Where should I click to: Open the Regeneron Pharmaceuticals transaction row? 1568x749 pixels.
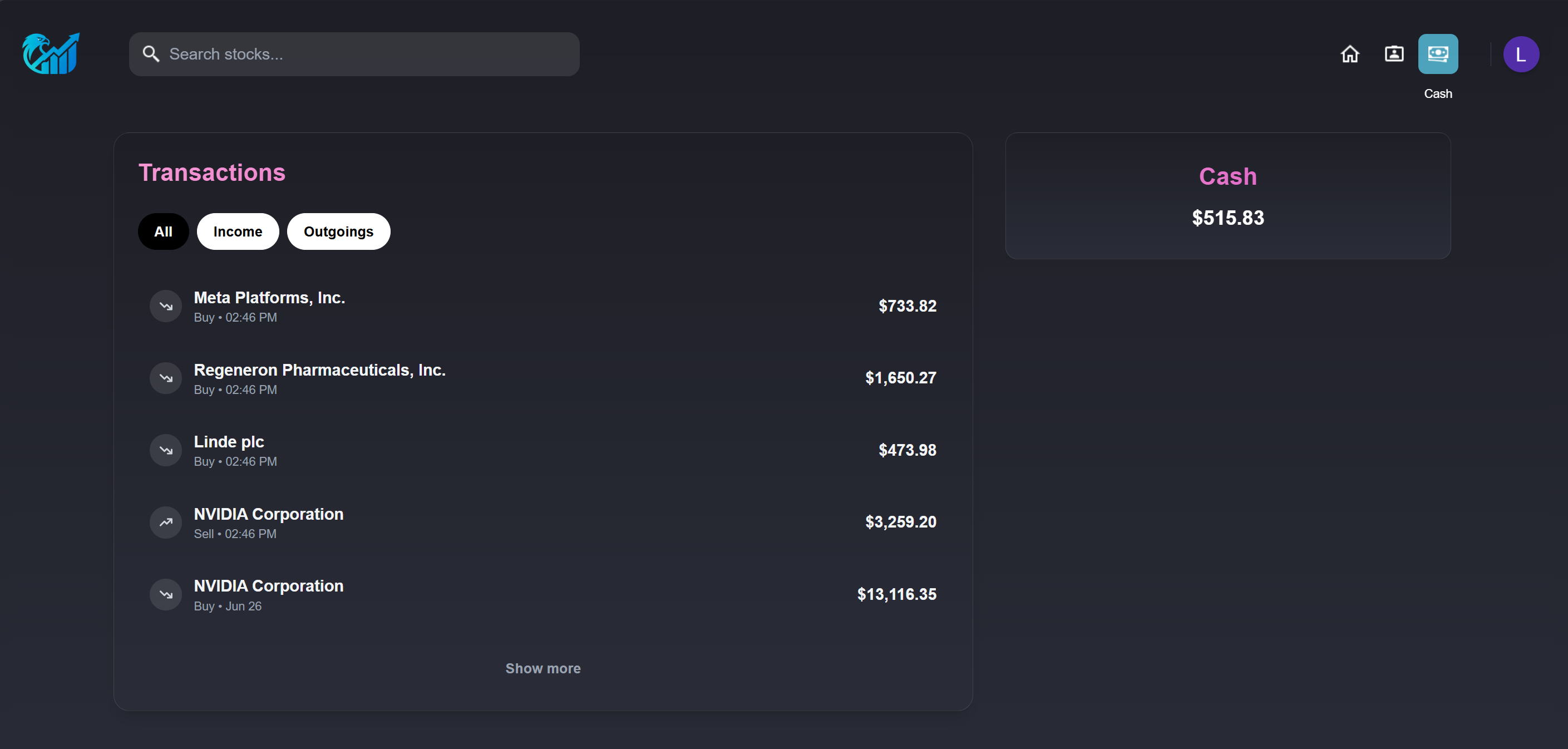(x=543, y=378)
